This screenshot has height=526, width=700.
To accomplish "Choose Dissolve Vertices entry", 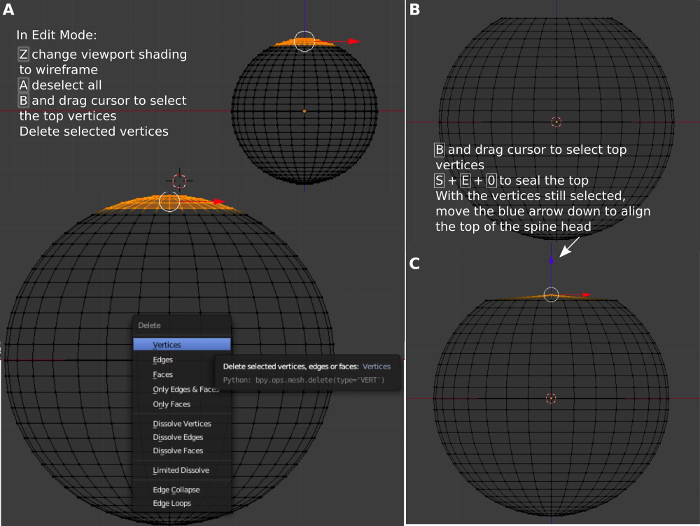I will 182,423.
